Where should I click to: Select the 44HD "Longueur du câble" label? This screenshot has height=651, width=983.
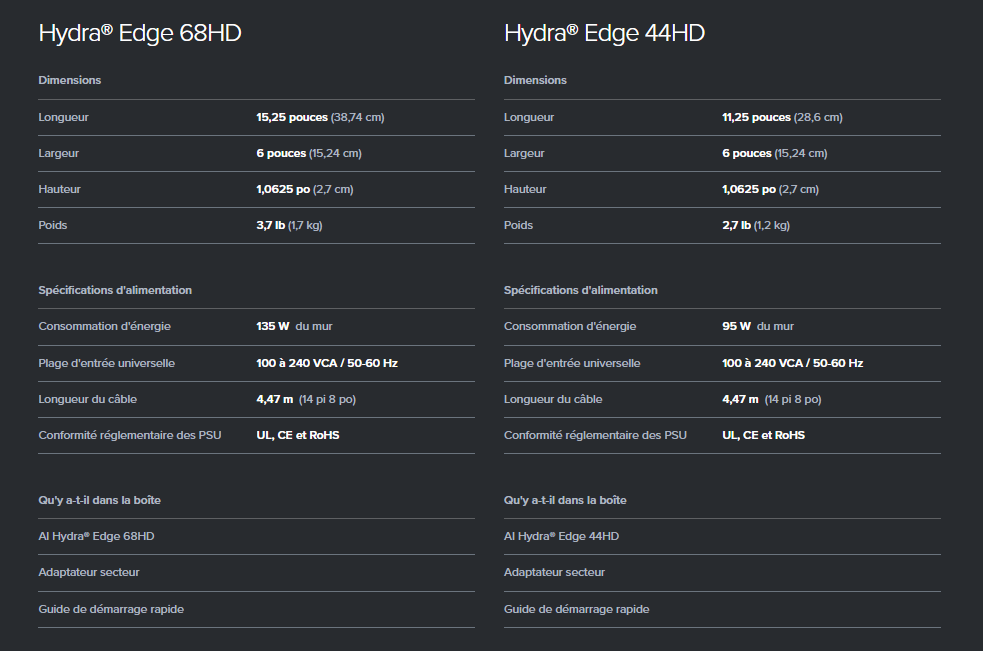(554, 399)
